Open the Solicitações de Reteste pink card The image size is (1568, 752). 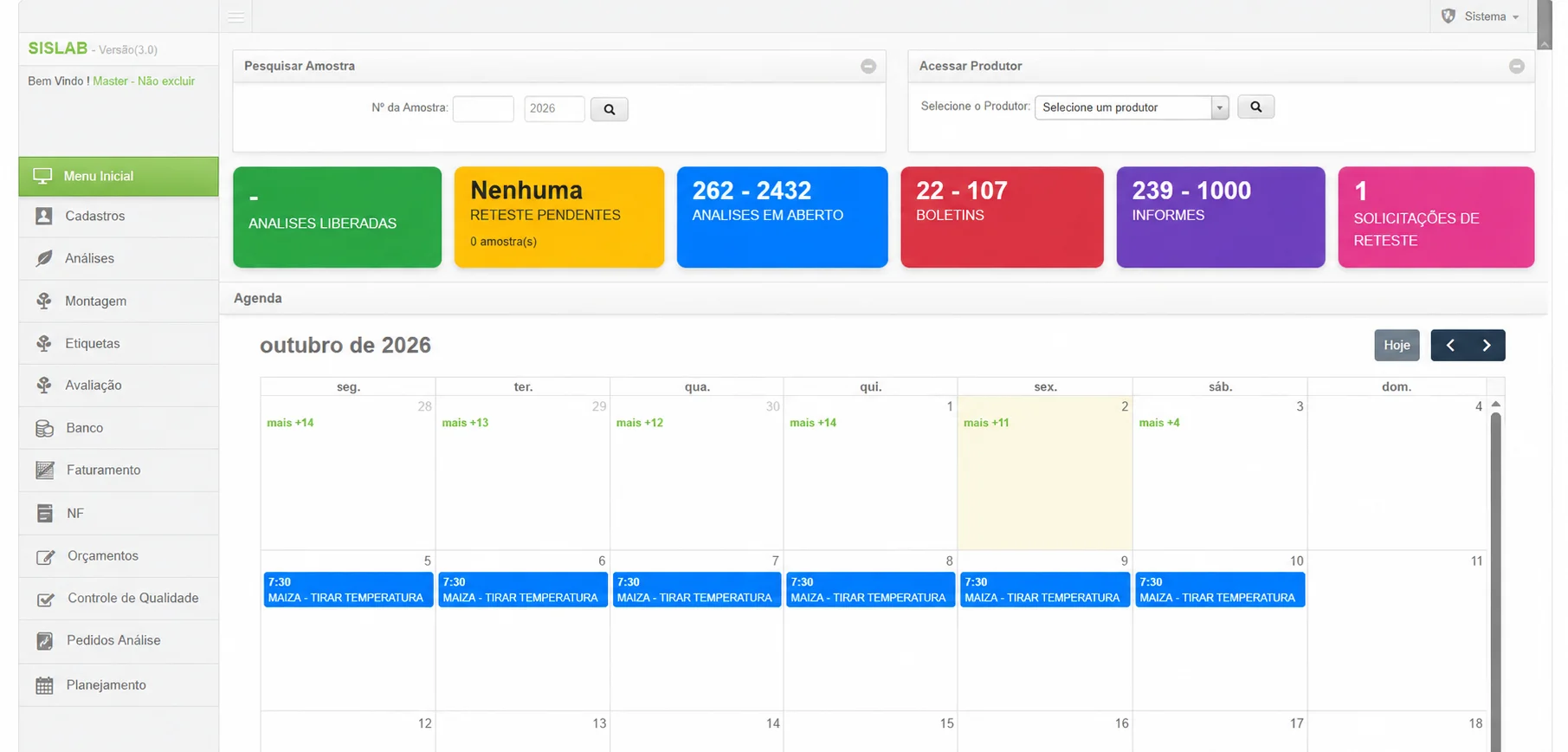click(1436, 217)
